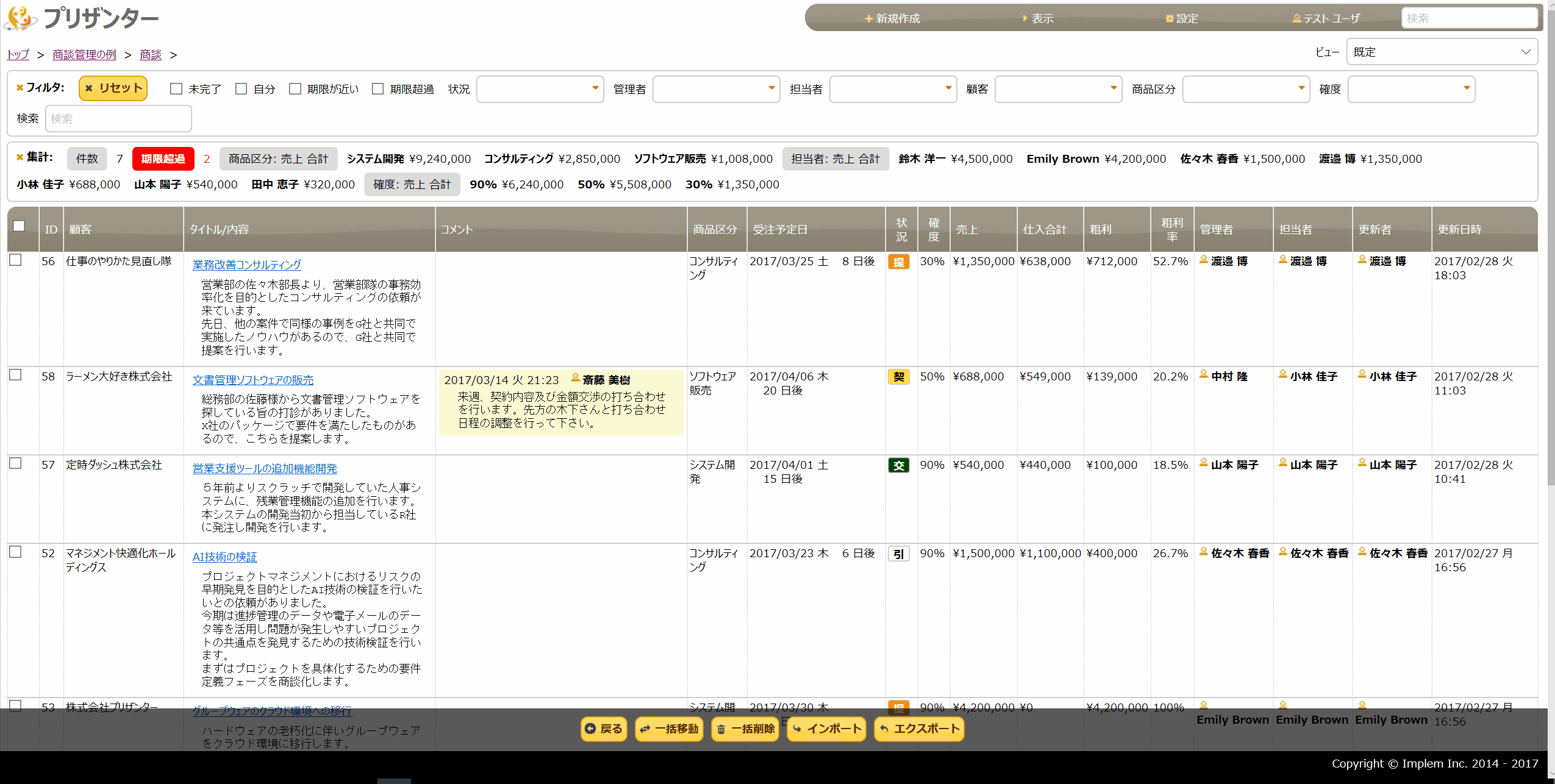
Task: Open the 商品区分 filter dropdown
Action: pyautogui.click(x=1246, y=90)
